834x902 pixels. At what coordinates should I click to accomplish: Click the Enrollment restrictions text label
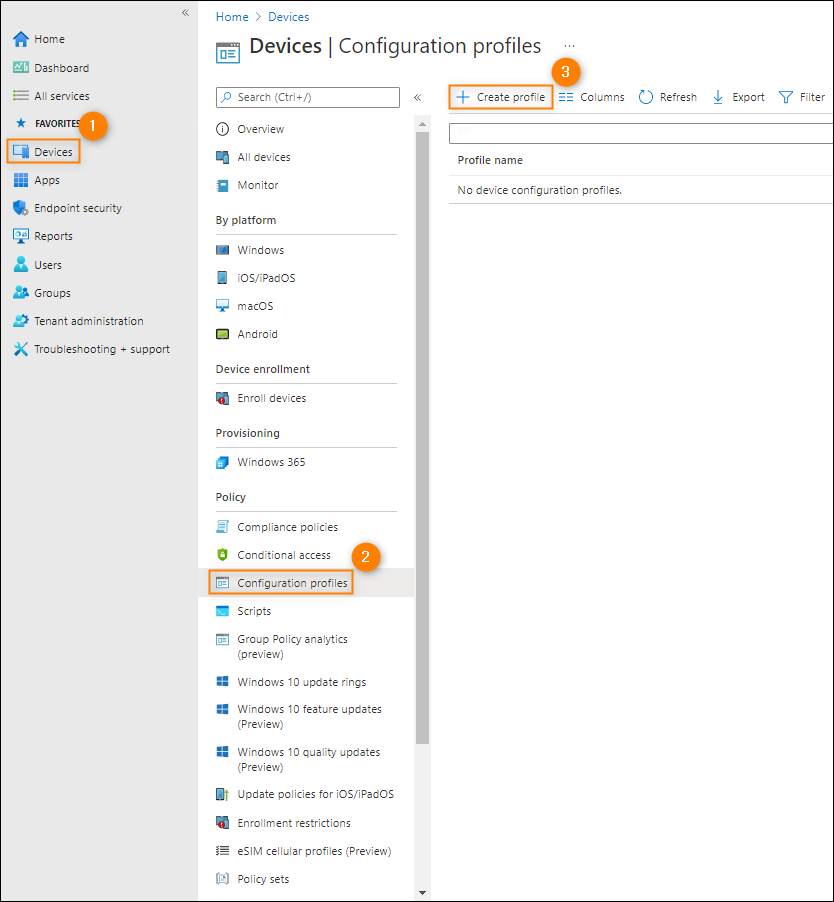coord(294,823)
